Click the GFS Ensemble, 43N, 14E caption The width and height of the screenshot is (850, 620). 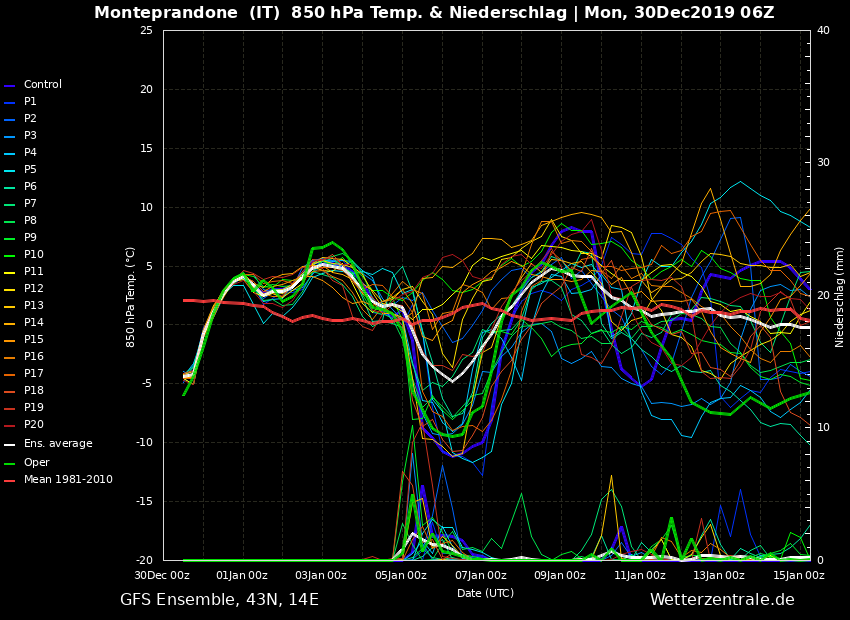[219, 600]
